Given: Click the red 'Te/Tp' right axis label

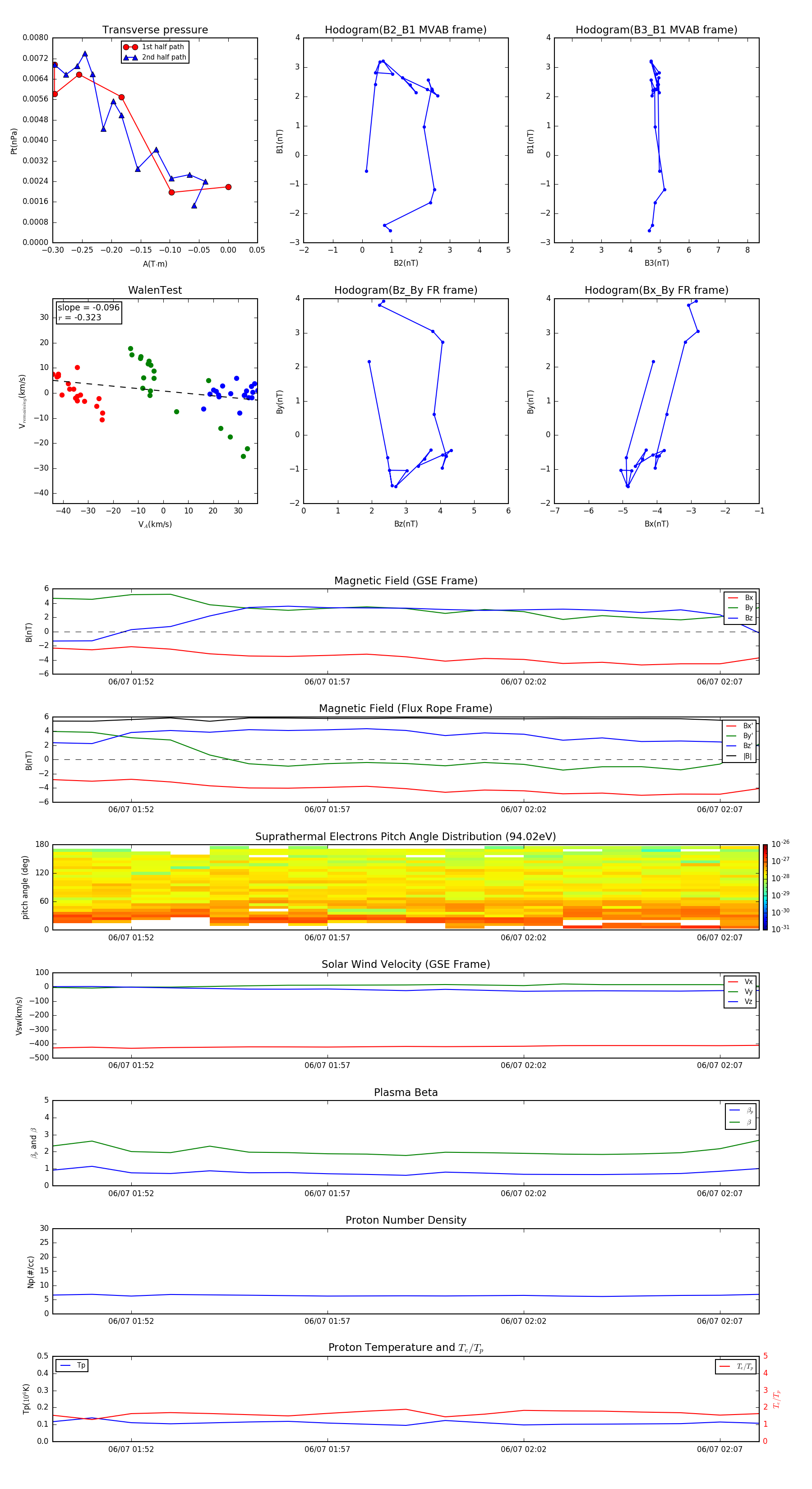Looking at the screenshot, I should 776,1399.
